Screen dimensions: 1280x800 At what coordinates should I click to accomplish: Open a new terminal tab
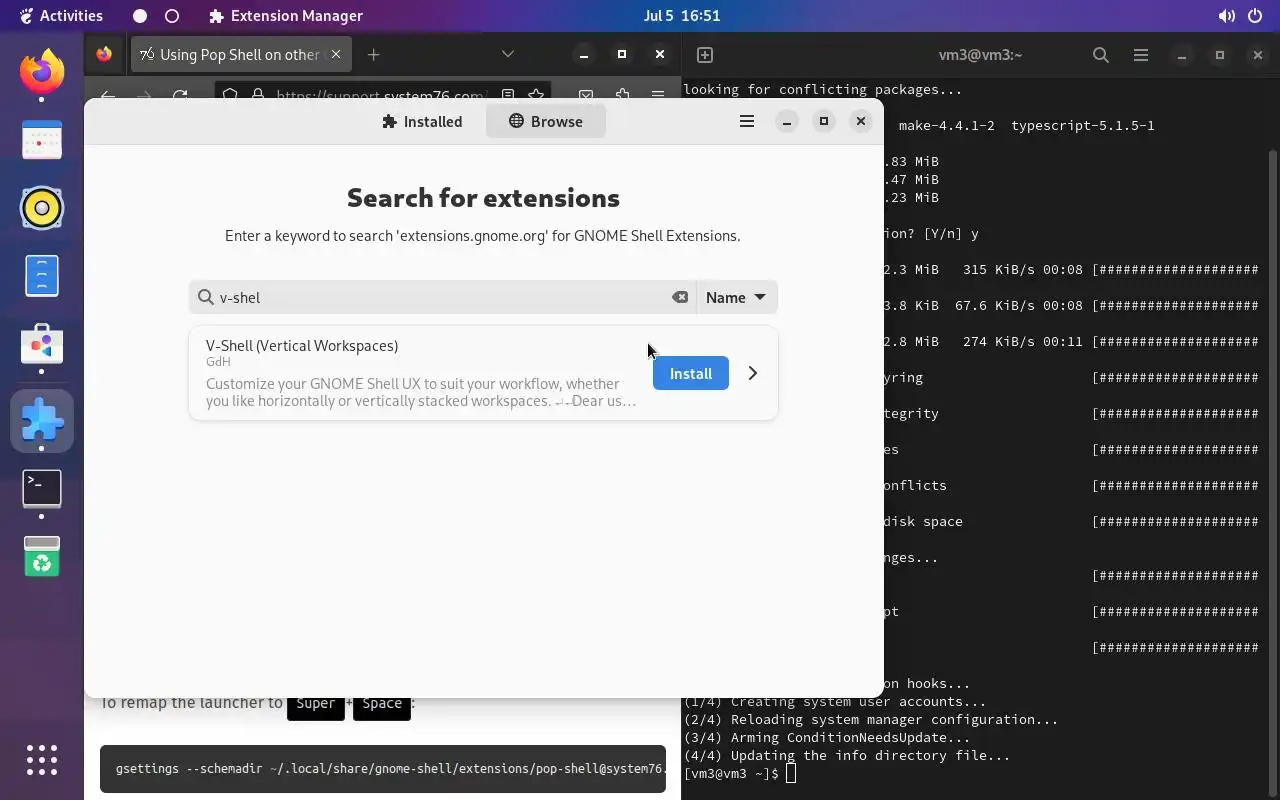pyautogui.click(x=705, y=55)
